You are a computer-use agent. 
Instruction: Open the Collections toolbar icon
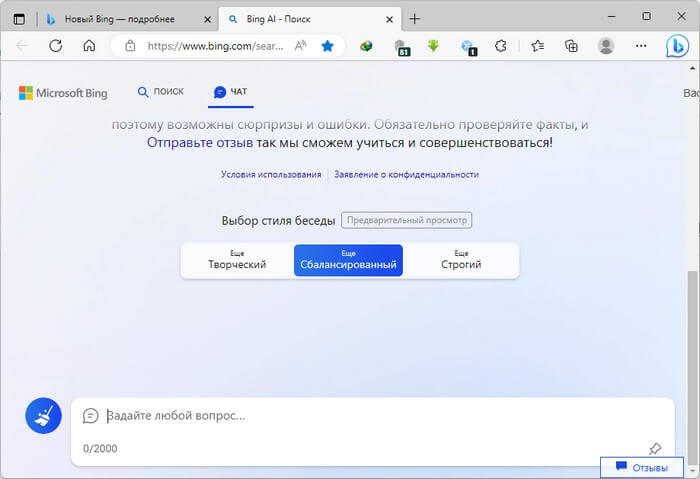point(571,46)
